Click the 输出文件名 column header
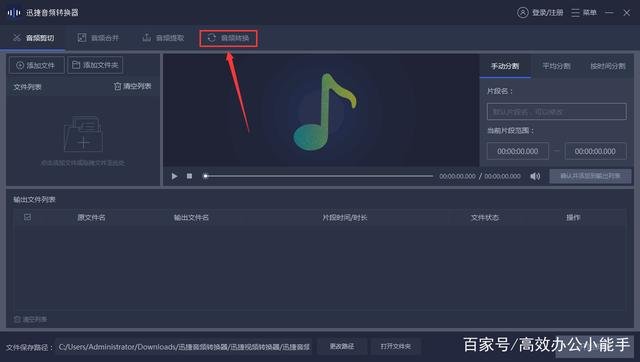This screenshot has width=640, height=362. click(x=191, y=218)
